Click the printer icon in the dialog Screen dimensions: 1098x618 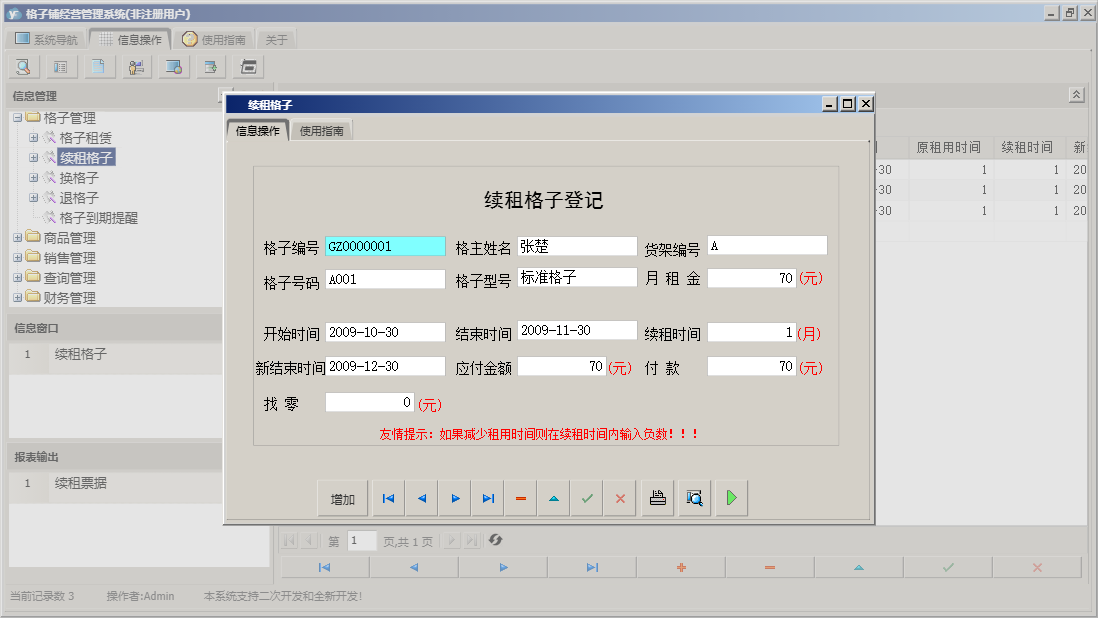[657, 497]
